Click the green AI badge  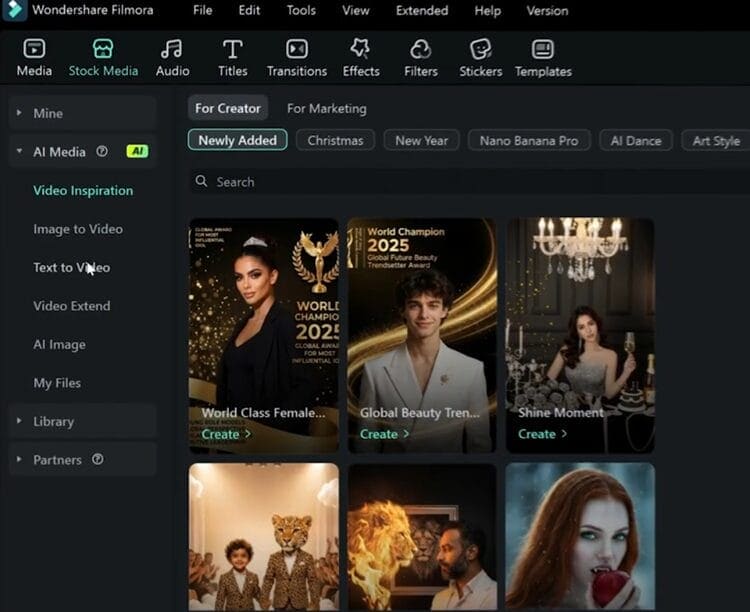[137, 151]
